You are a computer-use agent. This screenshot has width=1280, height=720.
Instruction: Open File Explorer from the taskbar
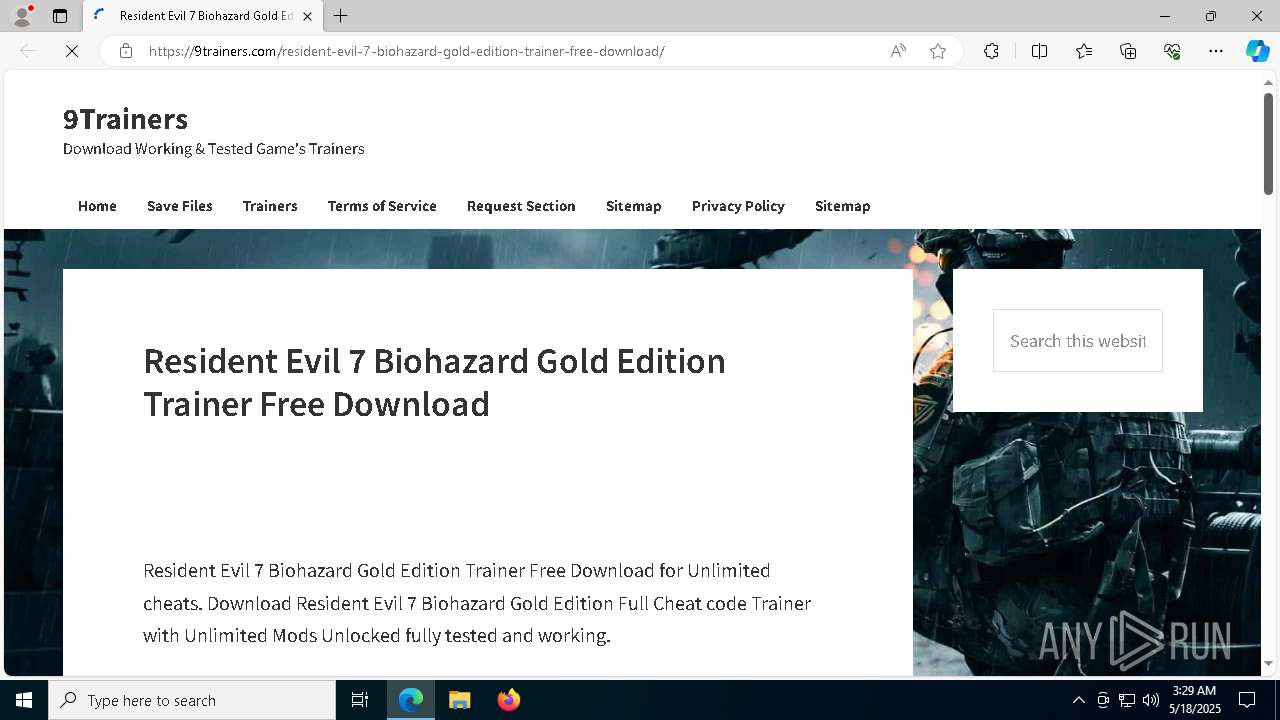point(460,700)
